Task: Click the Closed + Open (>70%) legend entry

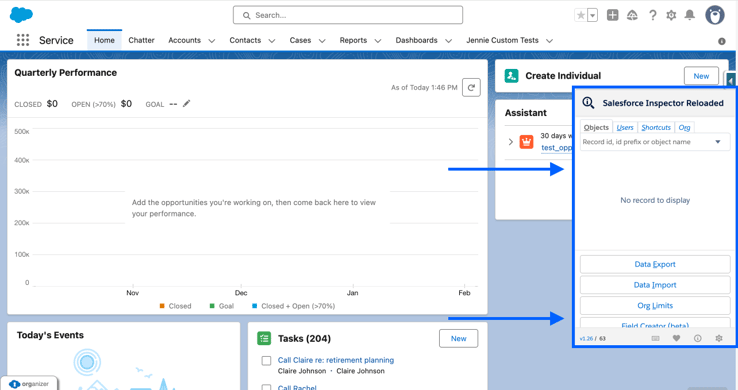Action: coord(293,306)
